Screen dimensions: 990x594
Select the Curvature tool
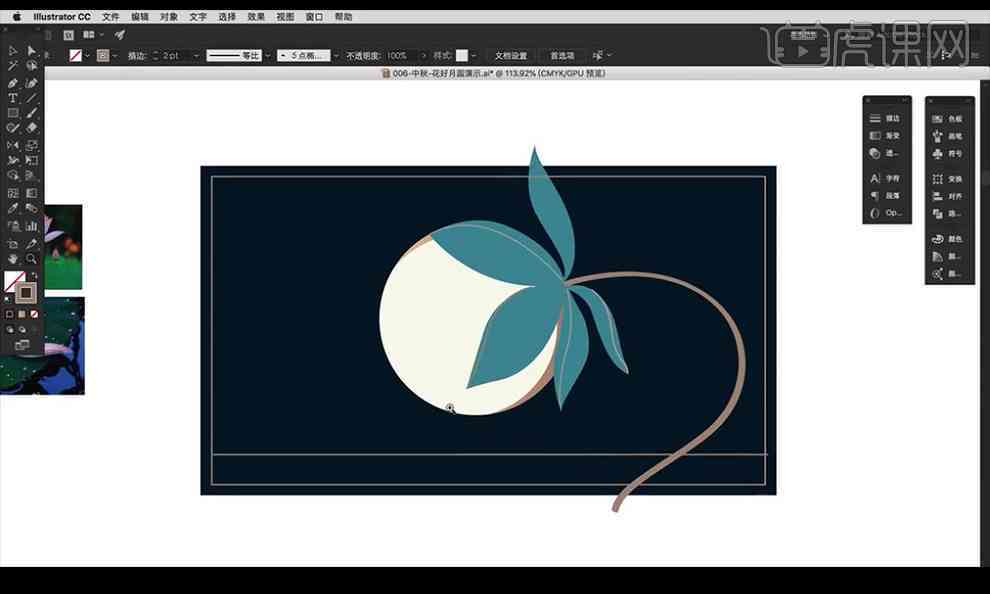click(x=32, y=83)
